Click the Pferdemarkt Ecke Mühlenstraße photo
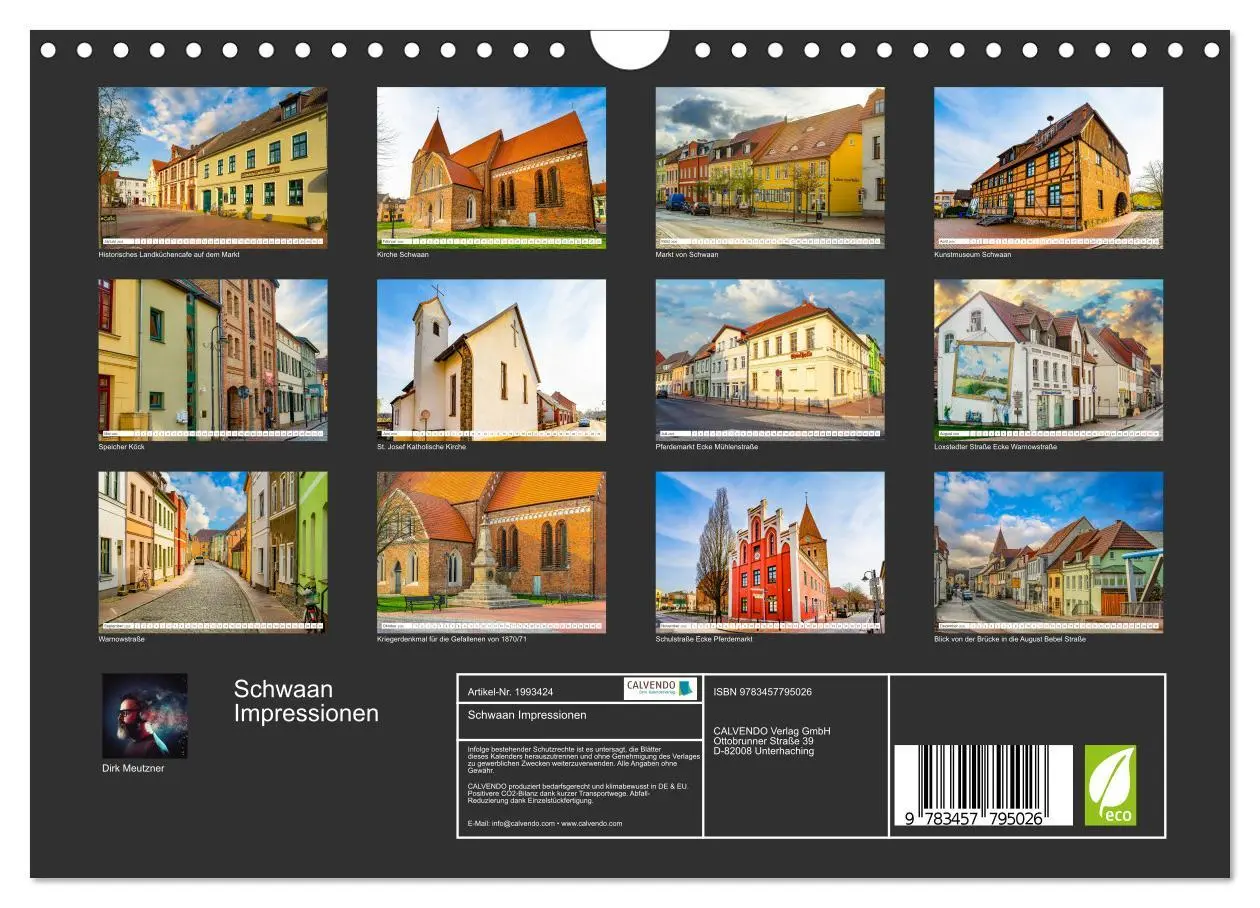Viewport: 1260px width, 908px height. click(770, 360)
